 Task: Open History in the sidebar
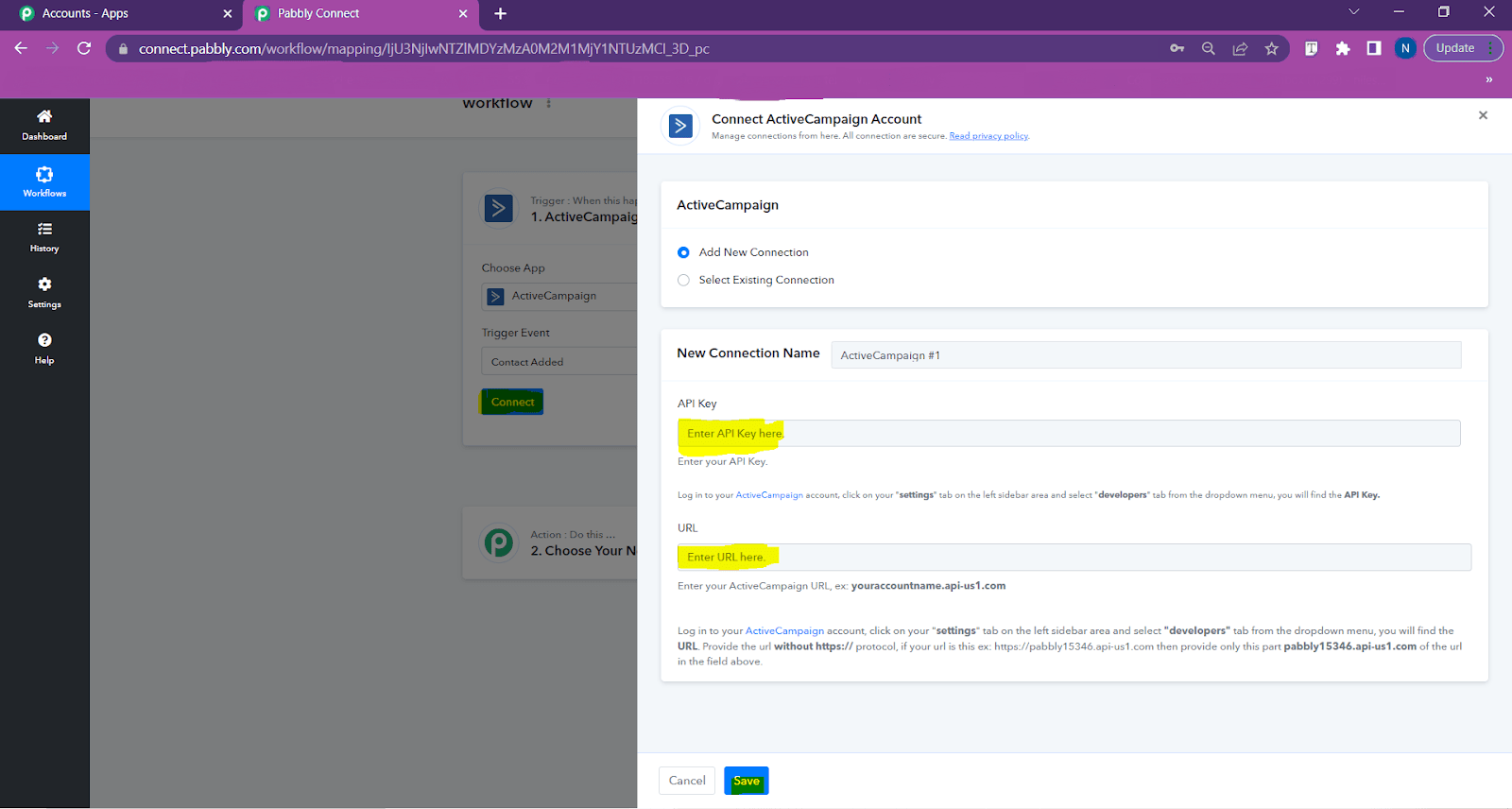pyautogui.click(x=44, y=237)
